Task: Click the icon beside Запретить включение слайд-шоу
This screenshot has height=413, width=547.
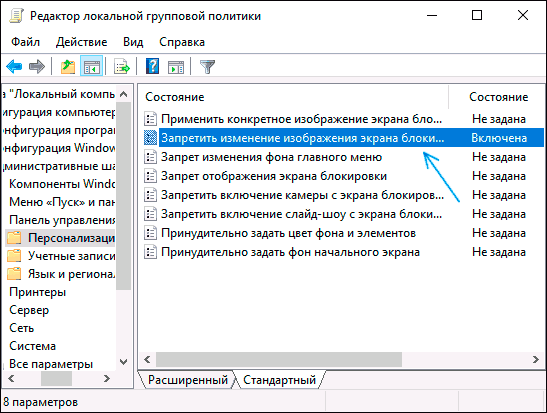Action: pos(150,214)
